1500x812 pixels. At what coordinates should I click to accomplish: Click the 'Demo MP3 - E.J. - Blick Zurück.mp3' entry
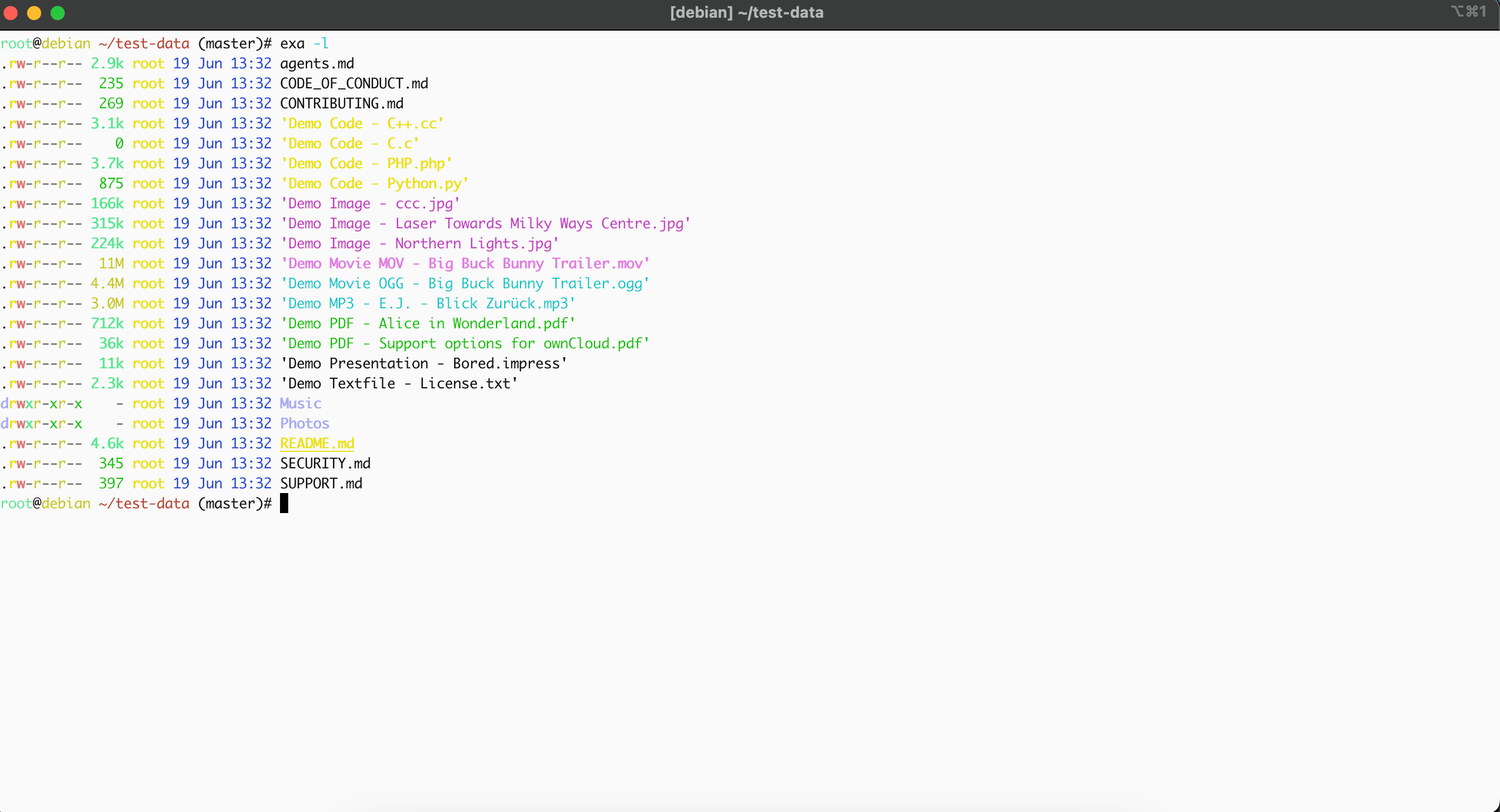[x=428, y=303]
